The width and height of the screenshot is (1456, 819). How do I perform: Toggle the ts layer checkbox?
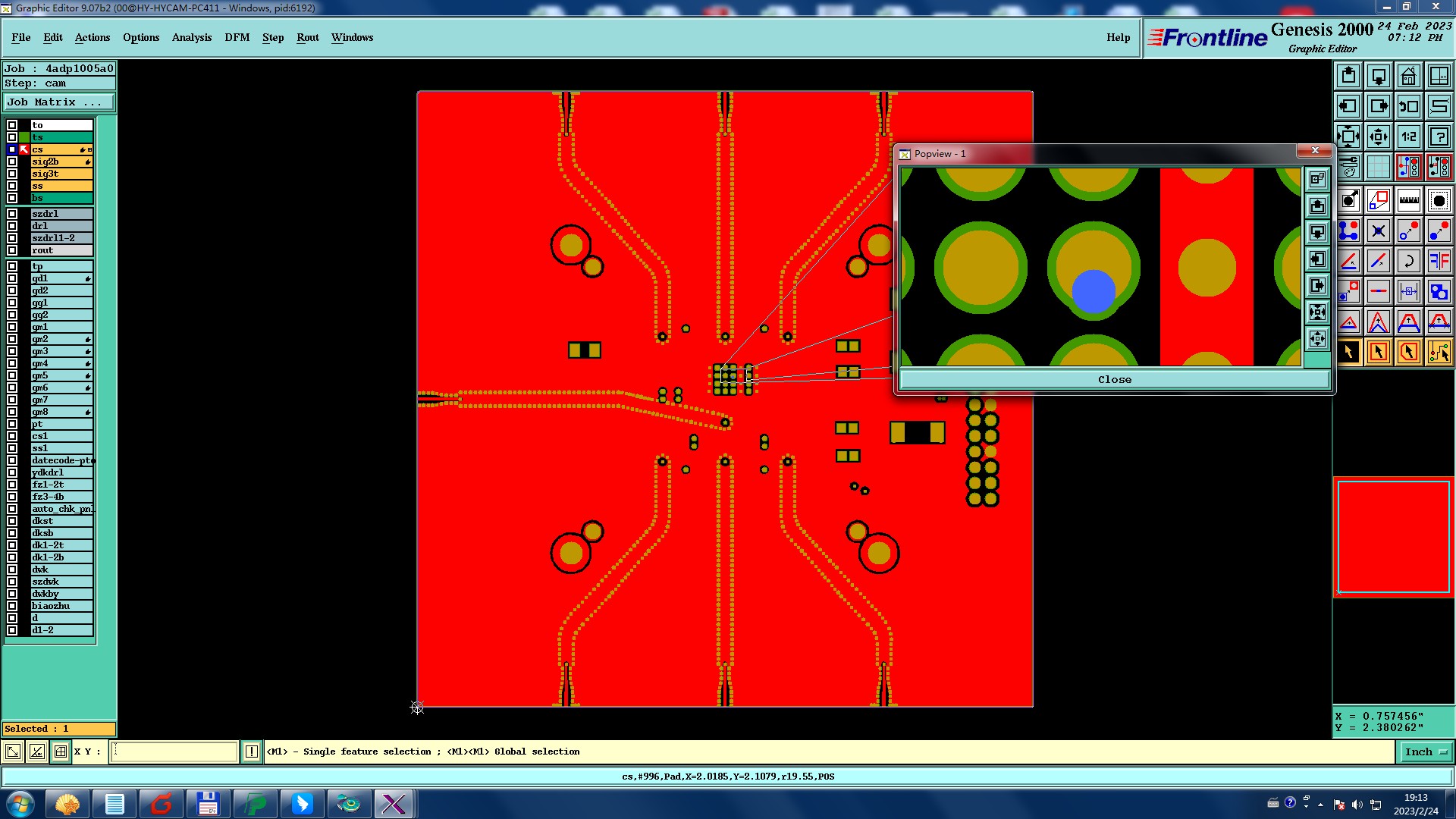(12, 137)
